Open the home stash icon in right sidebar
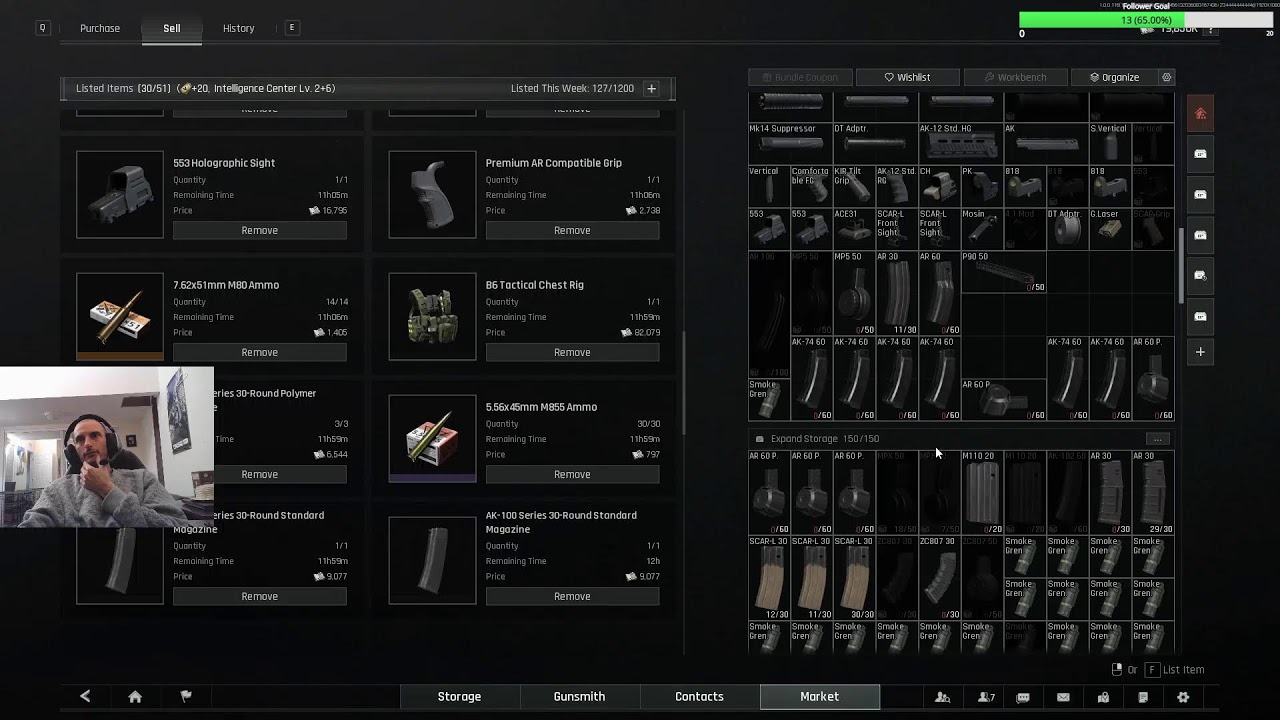1280x720 pixels. click(x=1200, y=114)
